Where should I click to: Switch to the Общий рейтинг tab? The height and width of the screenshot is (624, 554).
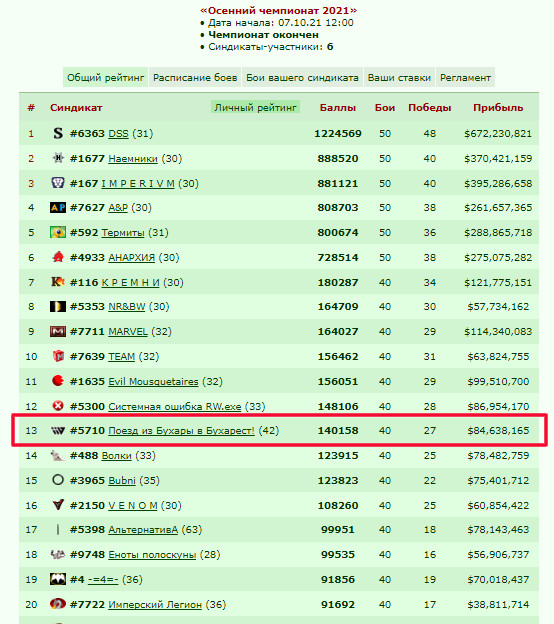105,78
